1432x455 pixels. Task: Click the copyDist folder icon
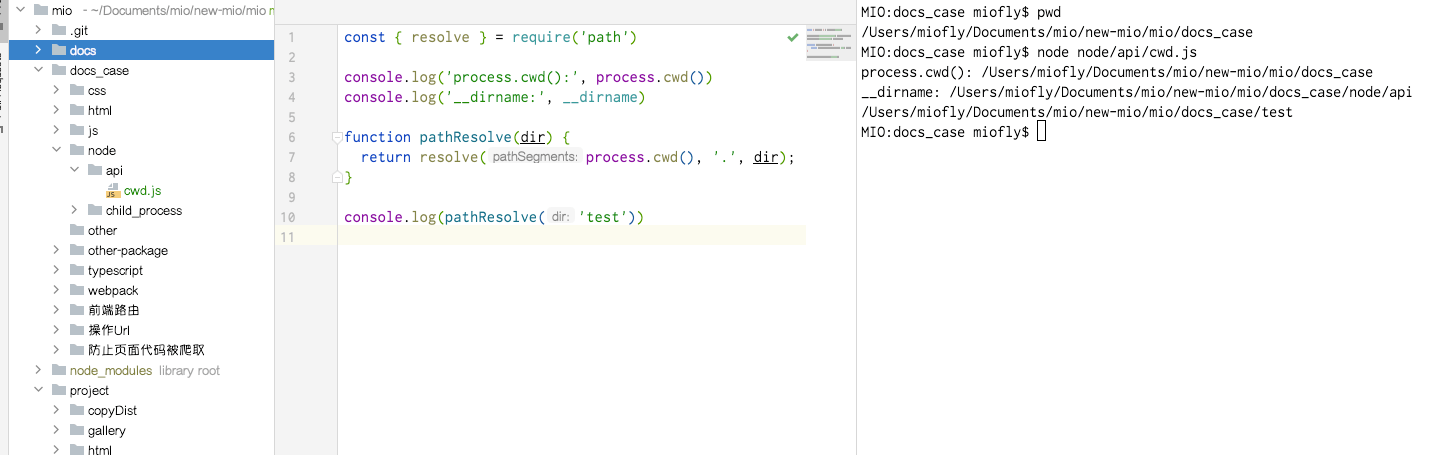click(x=77, y=410)
